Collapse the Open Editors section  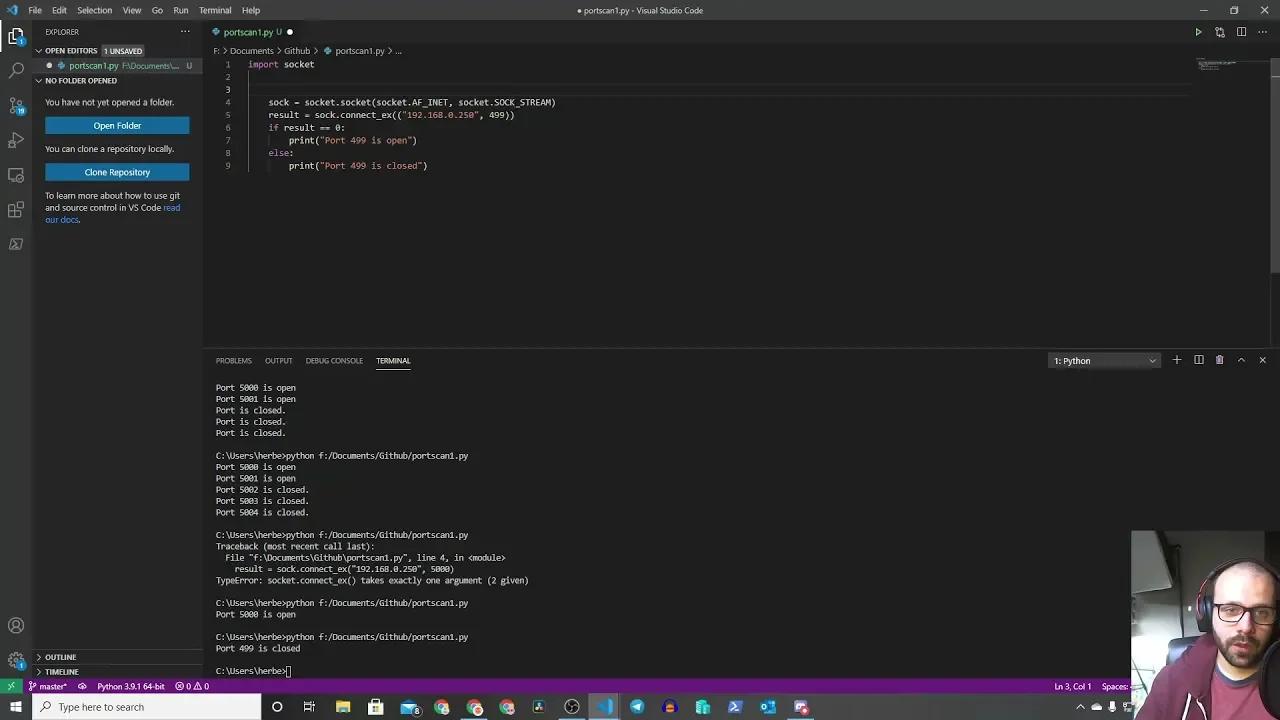pos(71,50)
